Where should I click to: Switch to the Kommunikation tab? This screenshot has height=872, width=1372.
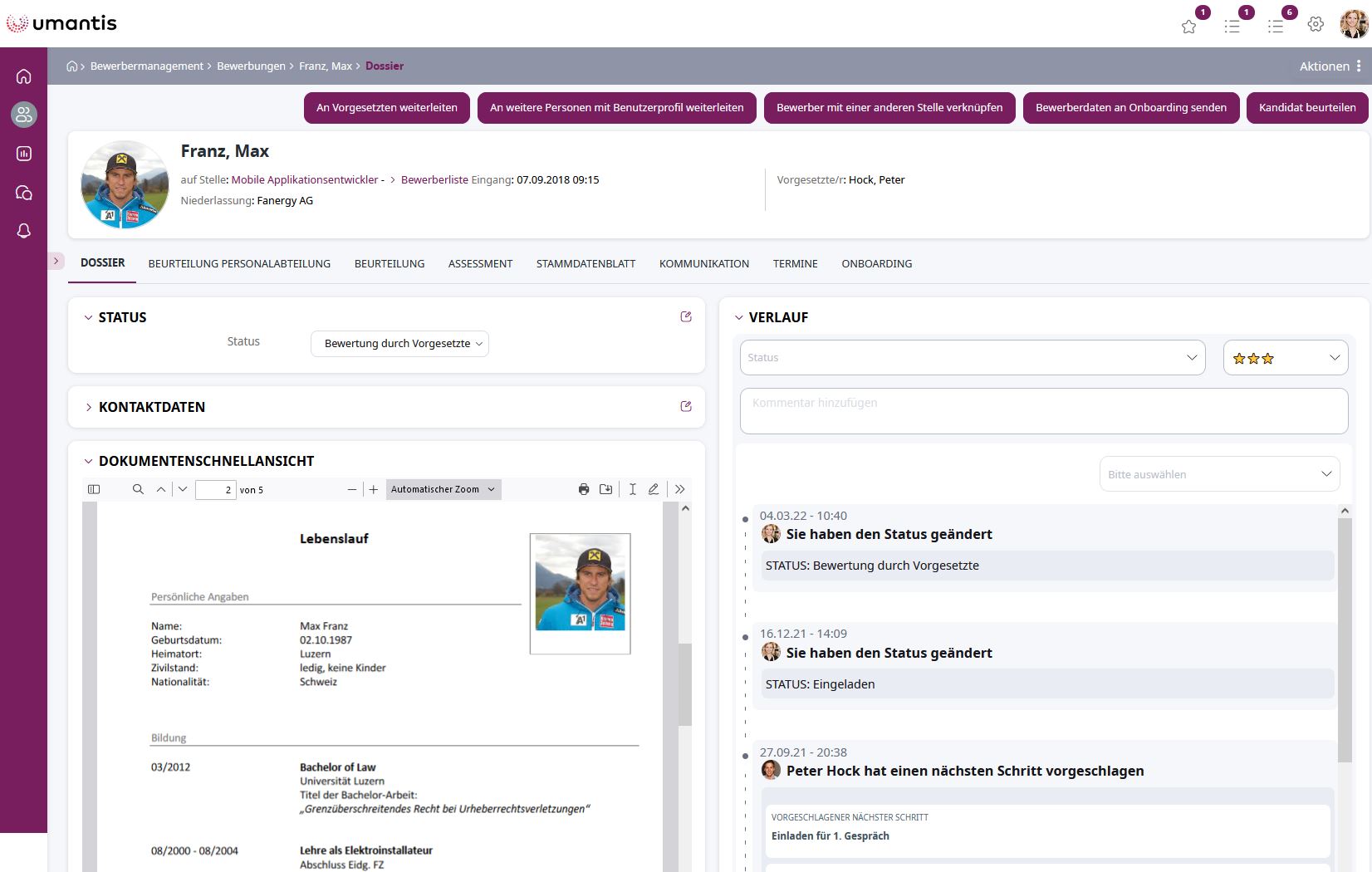coord(703,264)
